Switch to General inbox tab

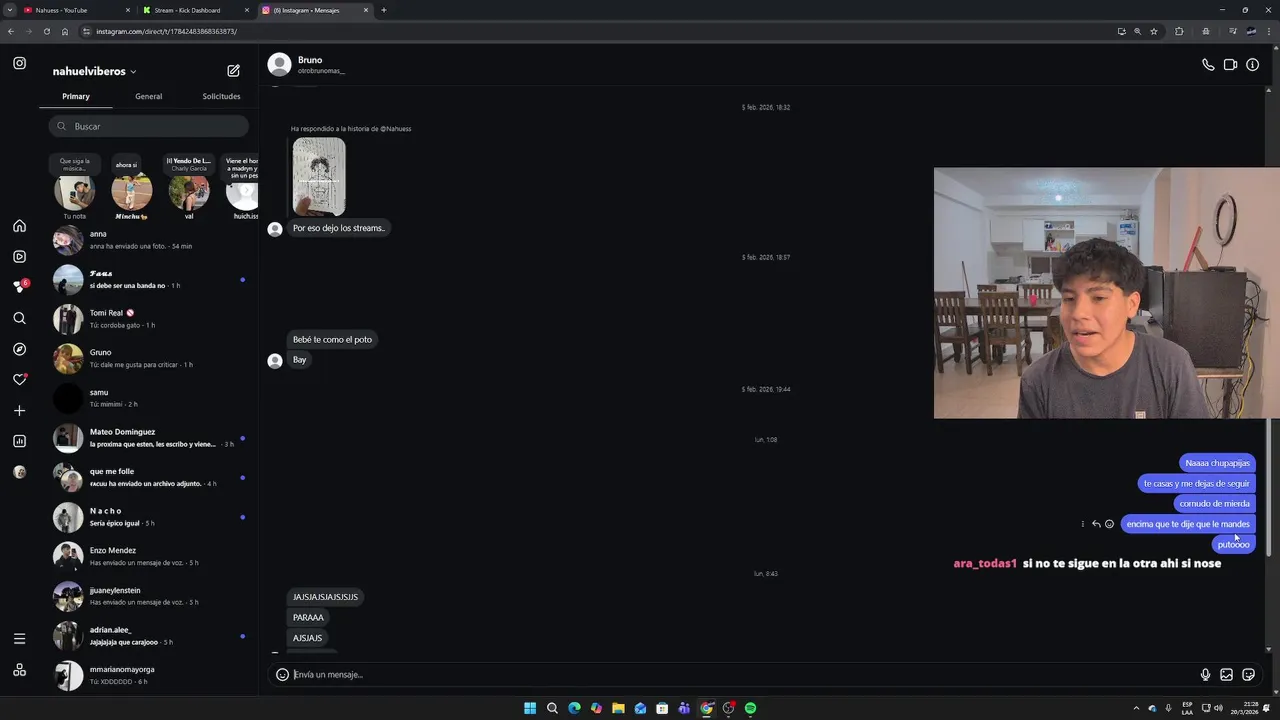pyautogui.click(x=148, y=96)
